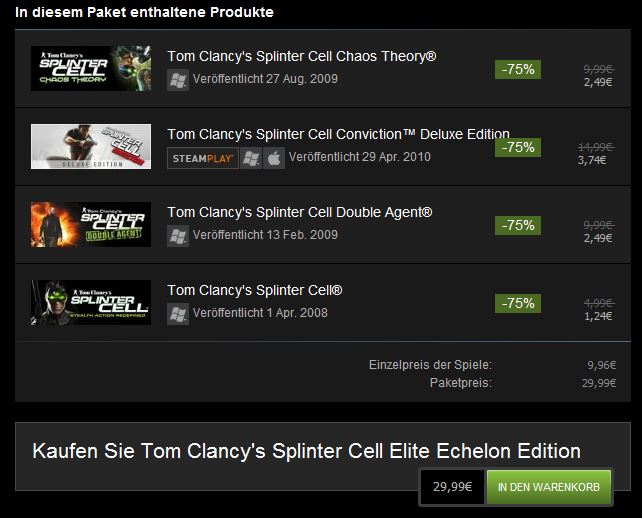Screen dimensions: 642x518
Task: Open the Double Agent game thumbnail
Action: (x=91, y=224)
